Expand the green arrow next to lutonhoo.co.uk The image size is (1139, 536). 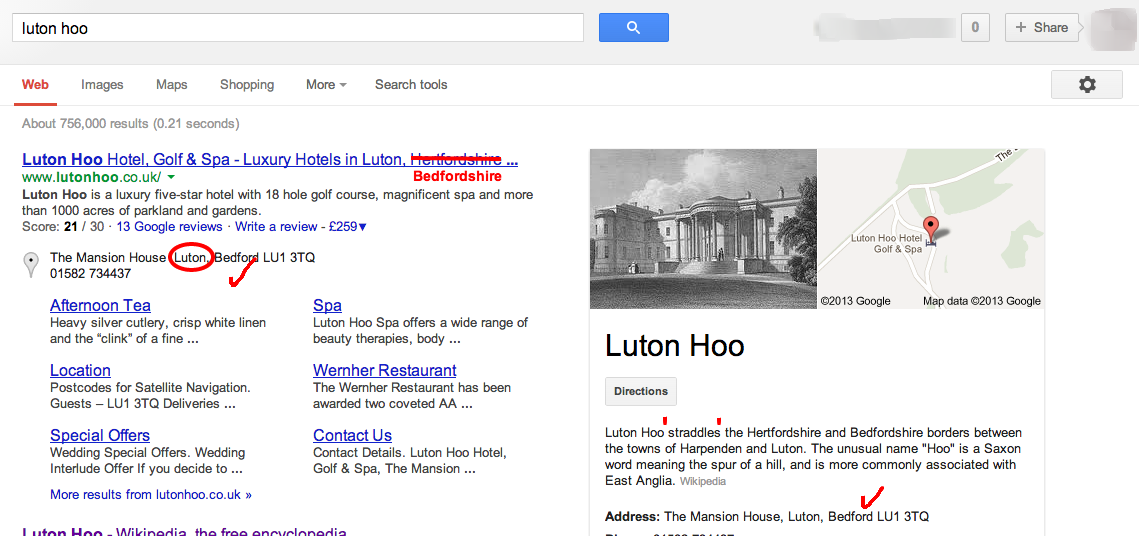tap(171, 177)
